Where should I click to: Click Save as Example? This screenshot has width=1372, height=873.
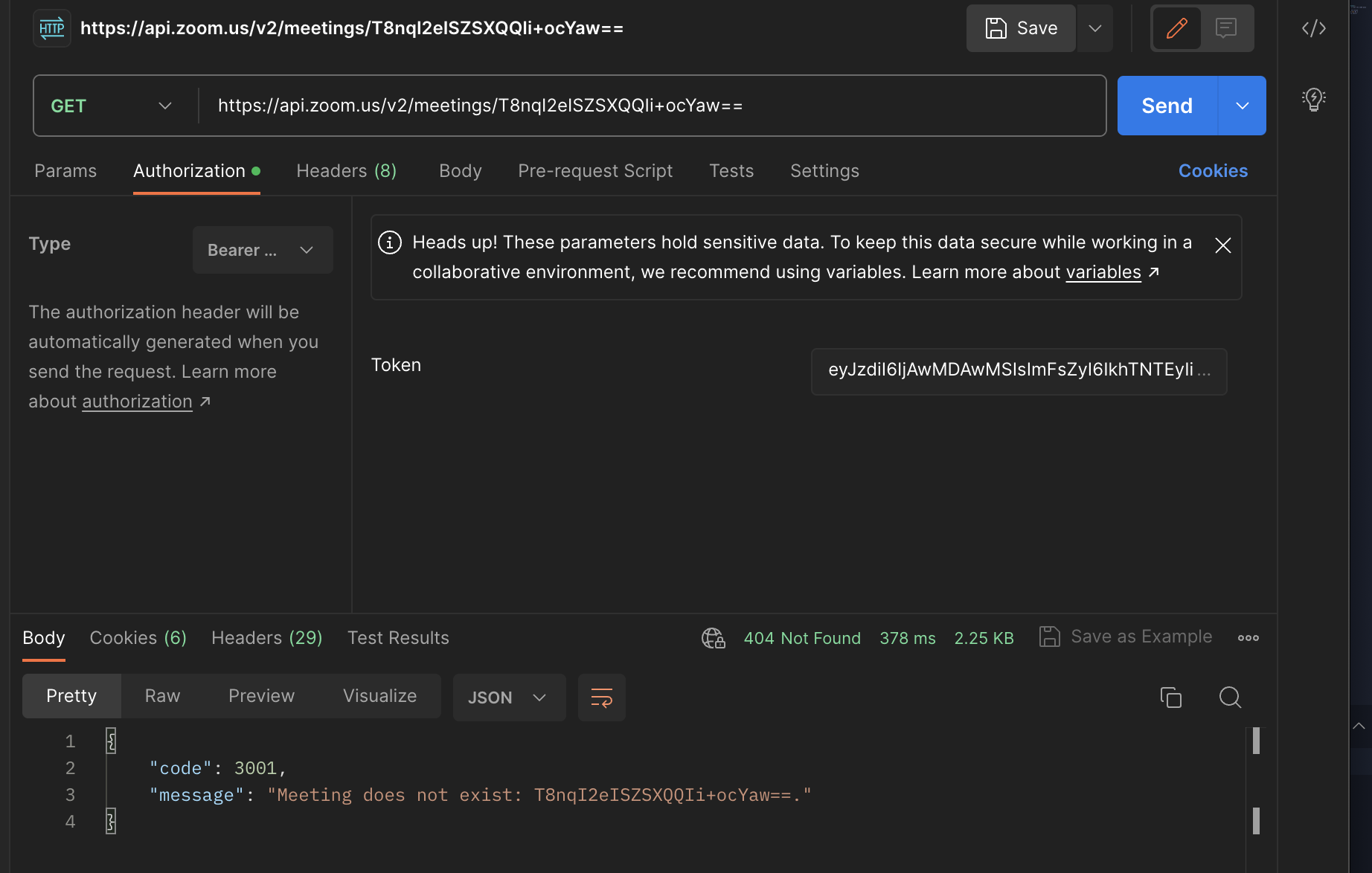pos(1126,637)
